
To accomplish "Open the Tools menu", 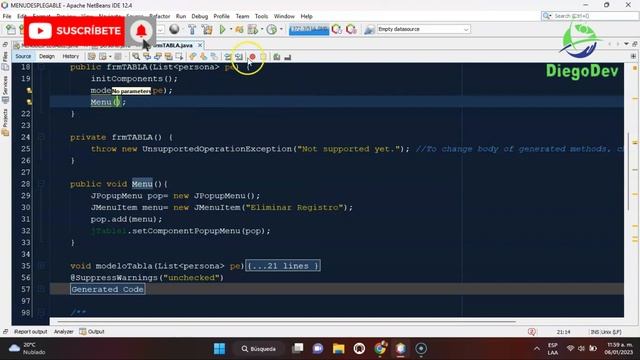I will pos(261,16).
